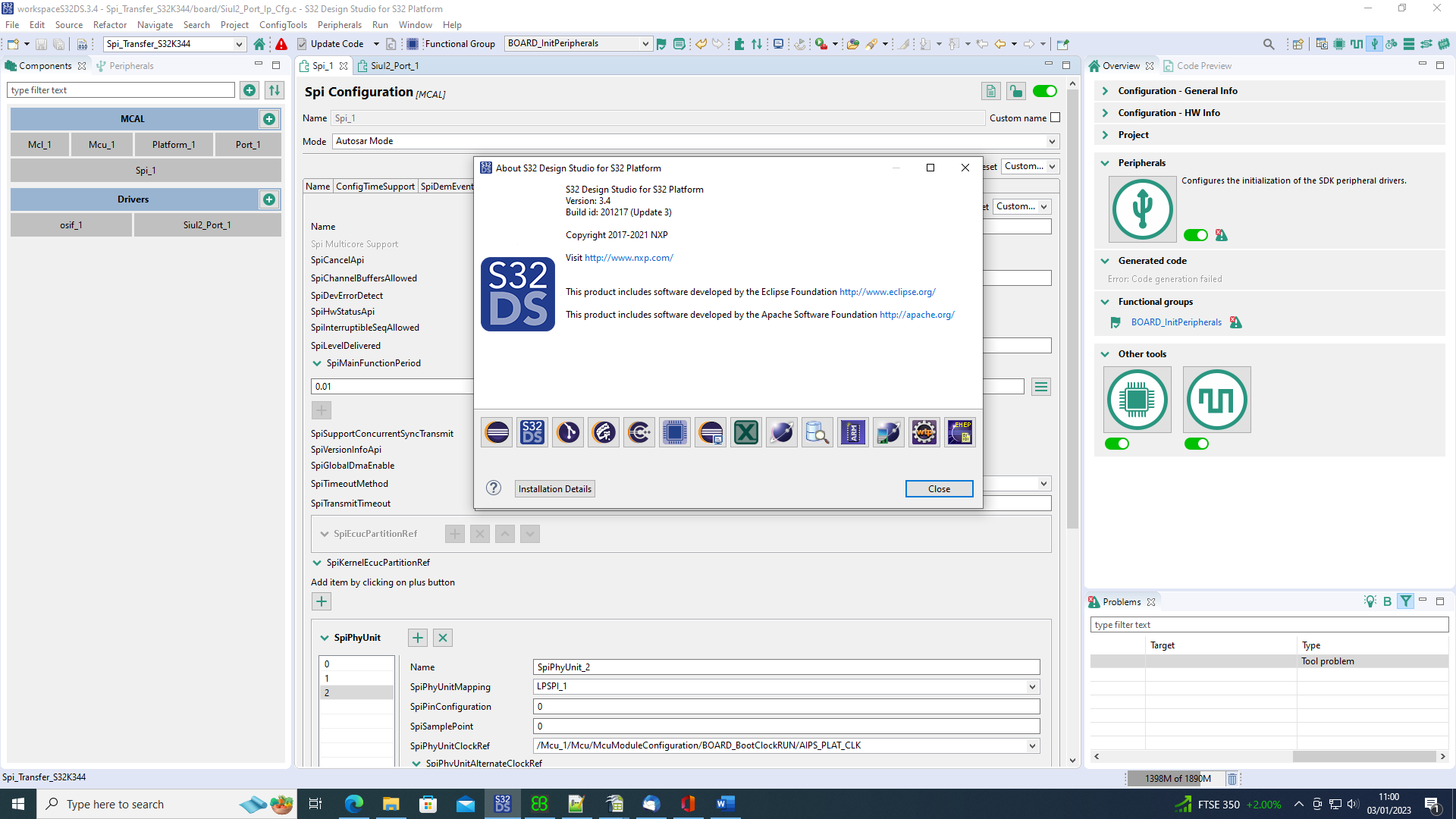Click the Installation Details button
The height and width of the screenshot is (819, 1456).
[554, 488]
